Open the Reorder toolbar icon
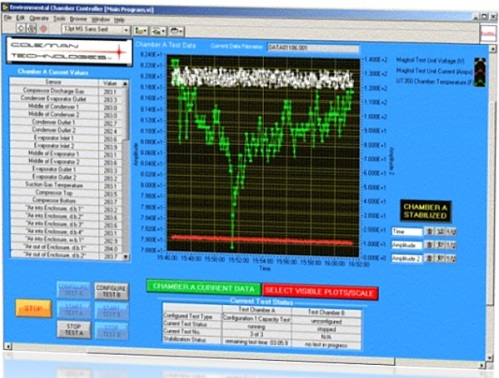The image size is (499, 378). tap(176, 31)
